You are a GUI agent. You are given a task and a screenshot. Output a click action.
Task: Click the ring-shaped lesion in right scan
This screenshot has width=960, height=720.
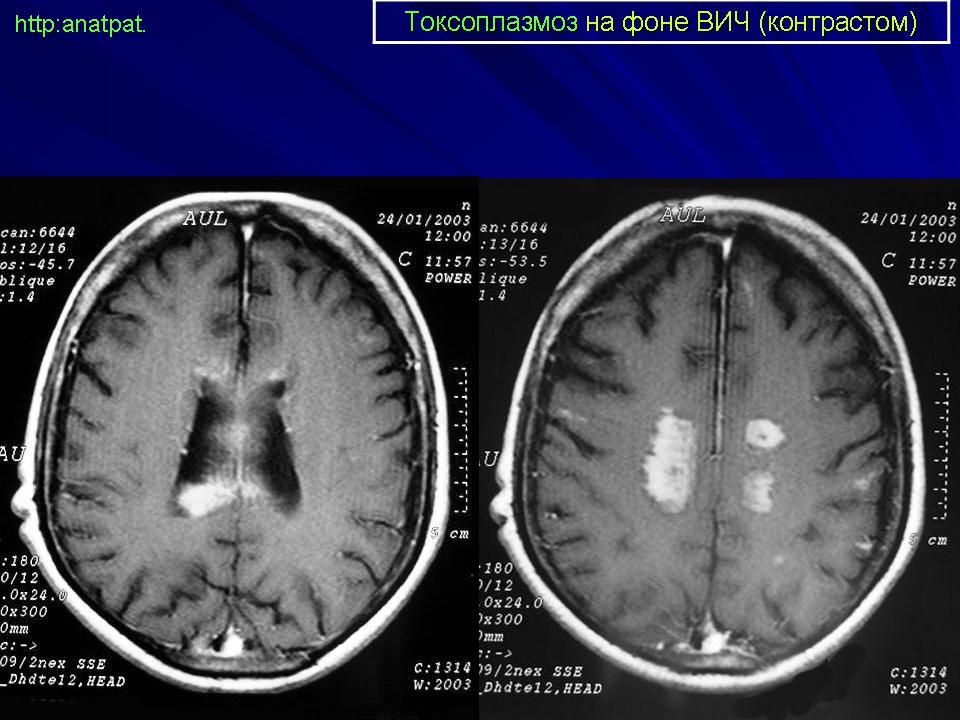[765, 433]
